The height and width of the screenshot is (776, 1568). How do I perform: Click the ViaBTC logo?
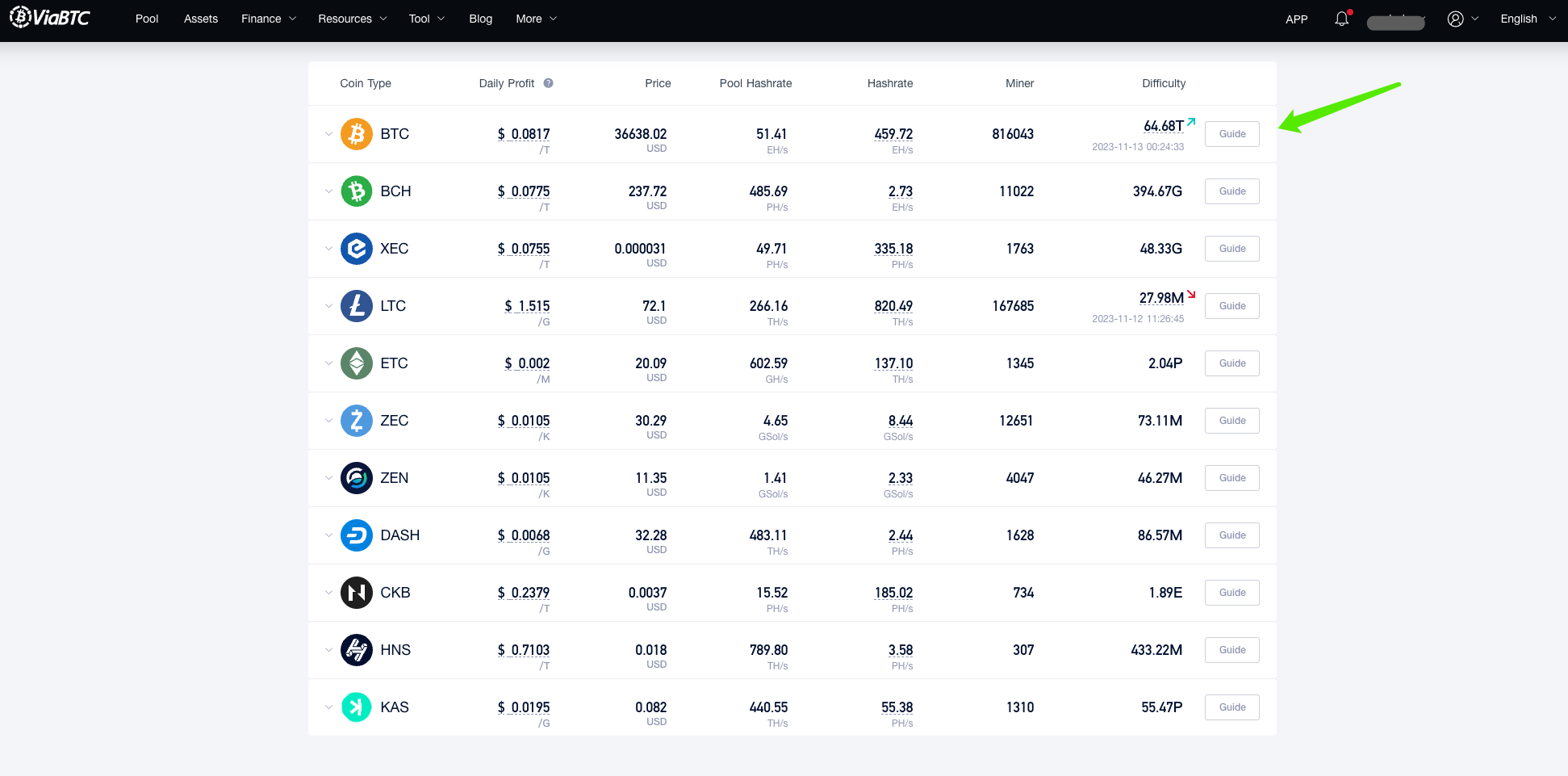pyautogui.click(x=50, y=17)
